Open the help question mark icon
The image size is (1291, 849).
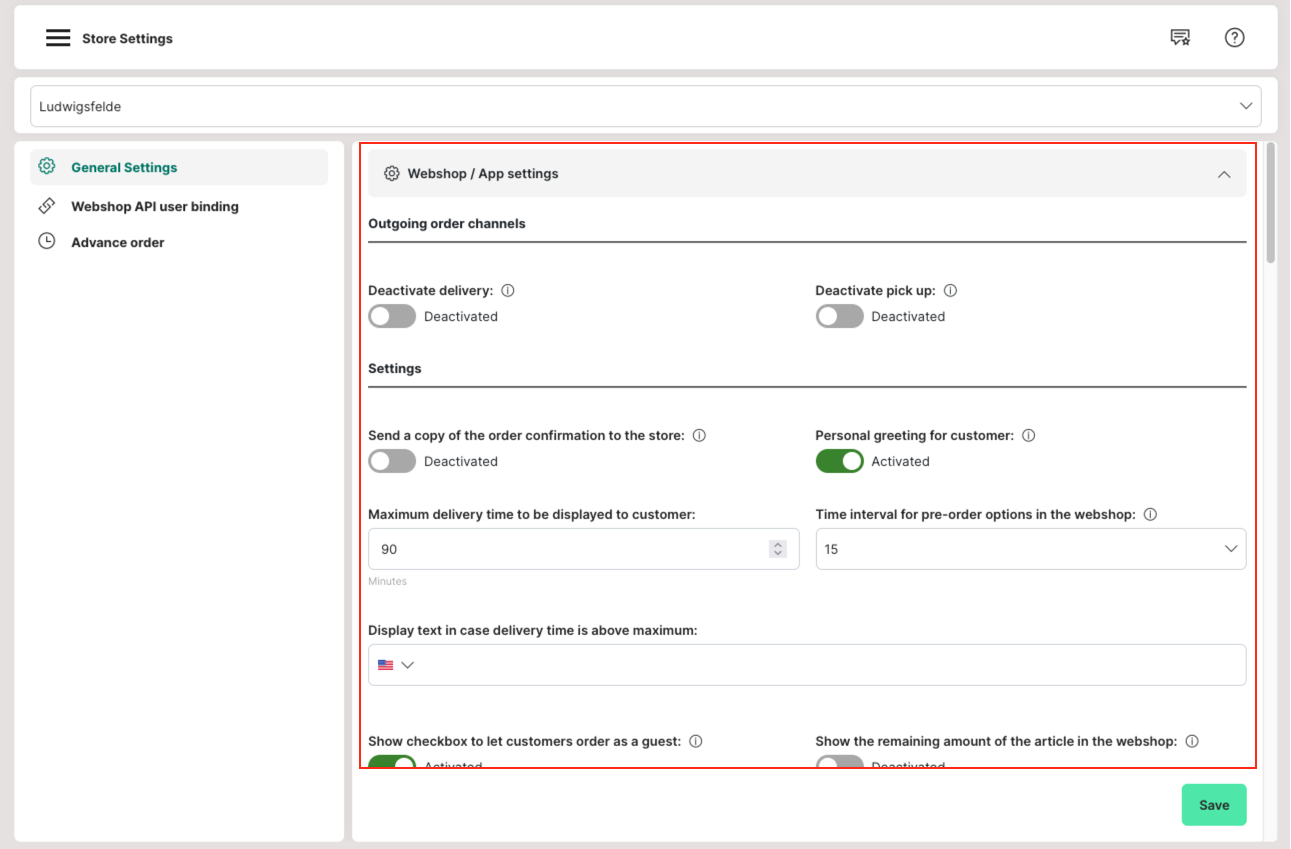coord(1234,38)
